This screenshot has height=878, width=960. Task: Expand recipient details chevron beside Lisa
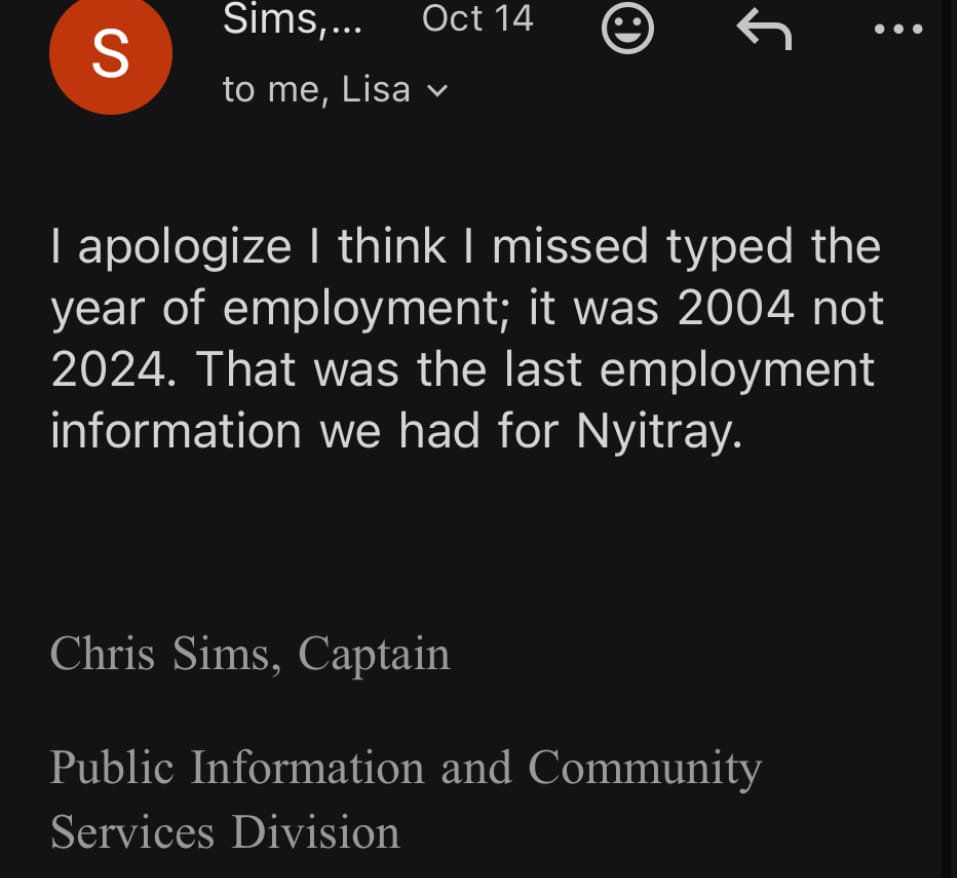tap(437, 91)
